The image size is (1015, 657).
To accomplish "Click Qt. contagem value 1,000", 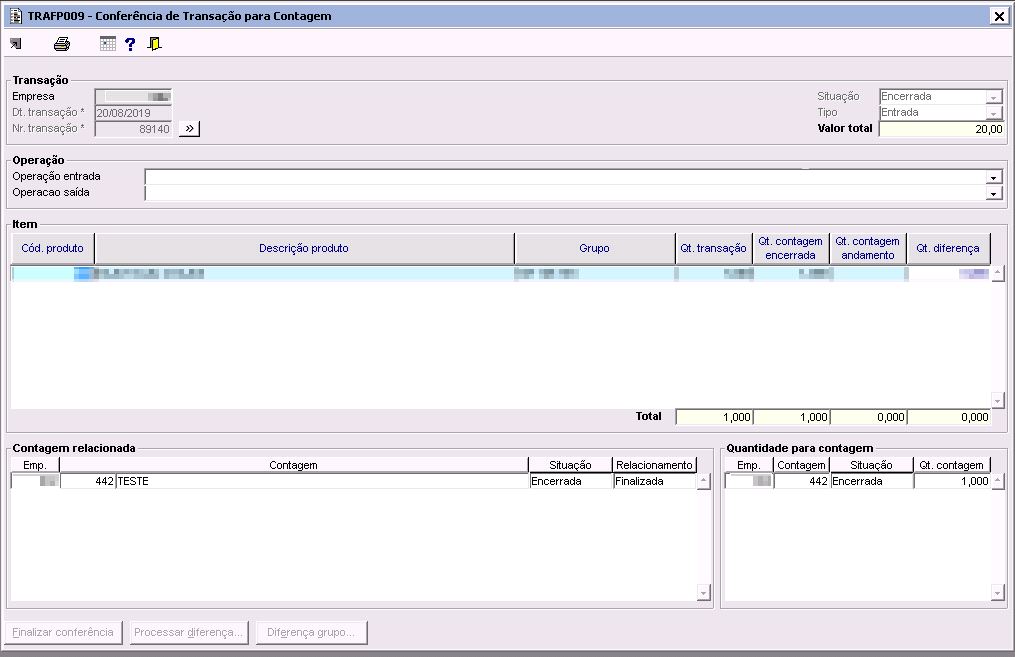I will (x=952, y=481).
